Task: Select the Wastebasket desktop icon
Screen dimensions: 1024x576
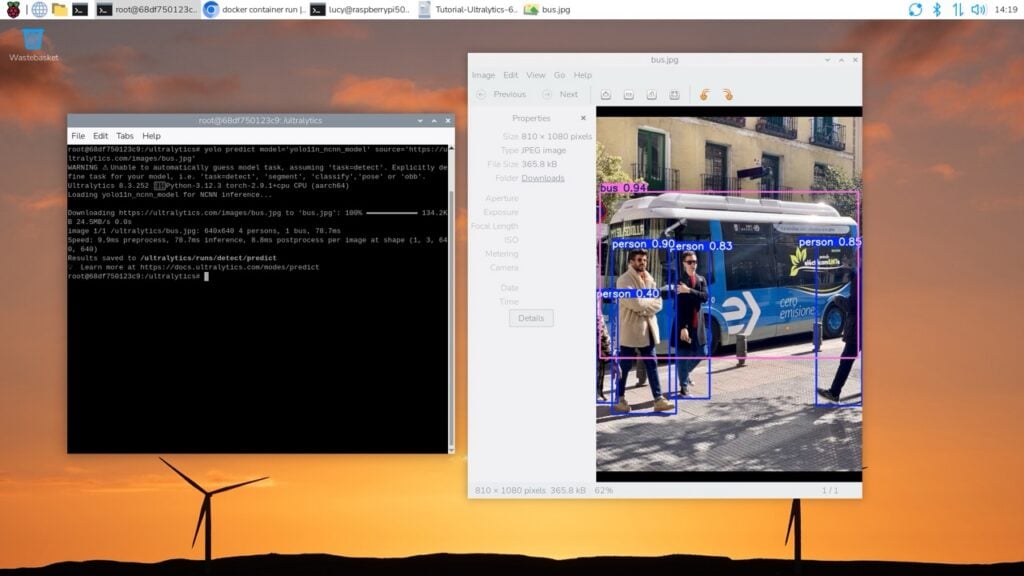Action: click(x=33, y=40)
